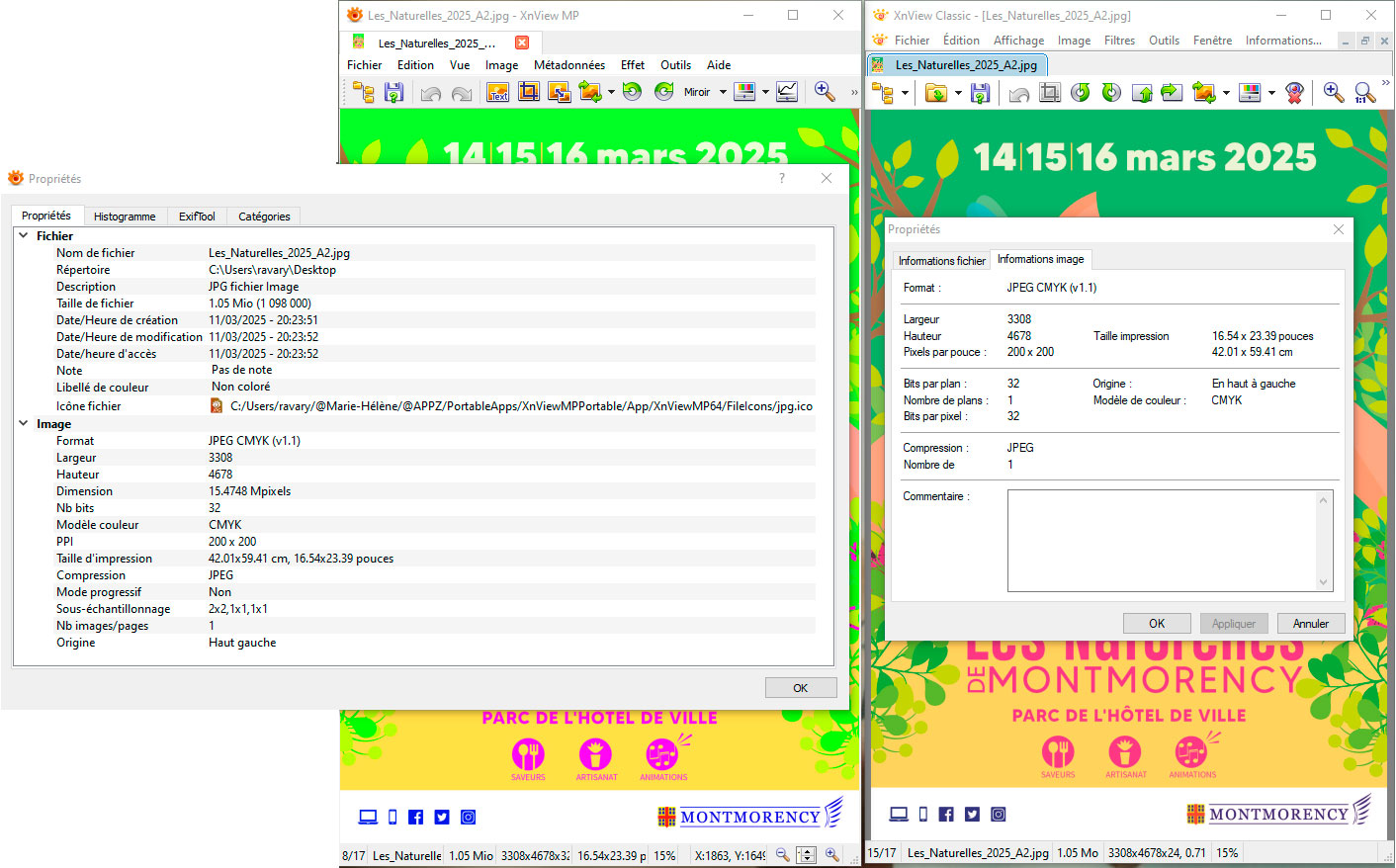Viewport: 1396px width, 868px height.
Task: Click the Convert image icon in XnView MP
Action: 590,93
